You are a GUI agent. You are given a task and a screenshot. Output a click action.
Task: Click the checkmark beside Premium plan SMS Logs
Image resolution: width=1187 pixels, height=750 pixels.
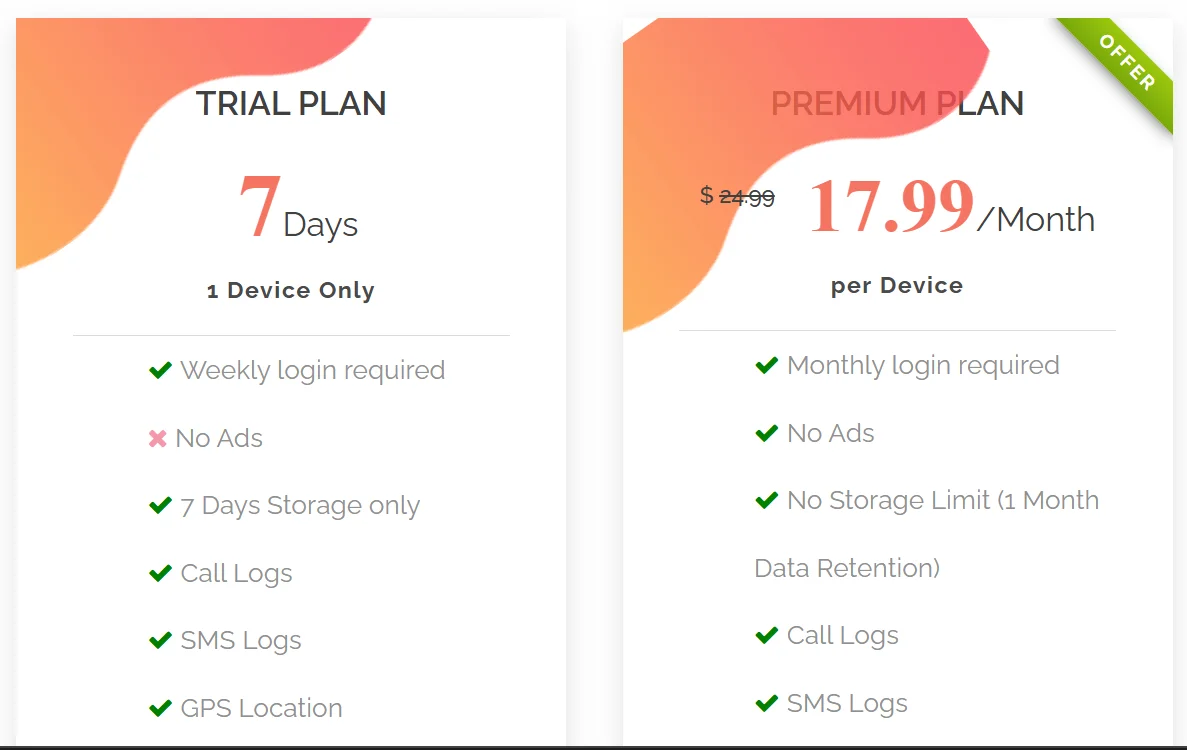point(767,704)
